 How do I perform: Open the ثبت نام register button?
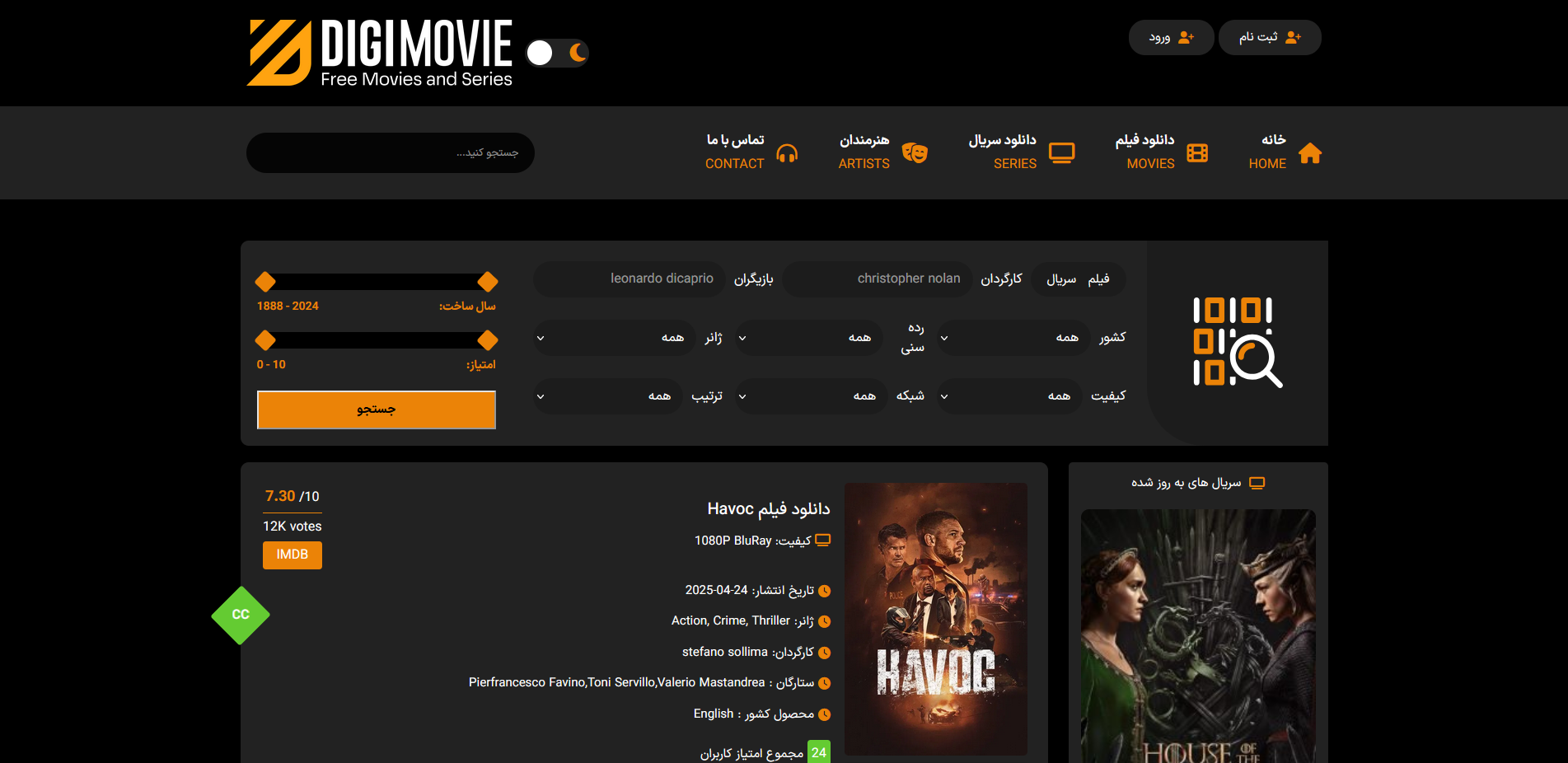pyautogui.click(x=1270, y=37)
